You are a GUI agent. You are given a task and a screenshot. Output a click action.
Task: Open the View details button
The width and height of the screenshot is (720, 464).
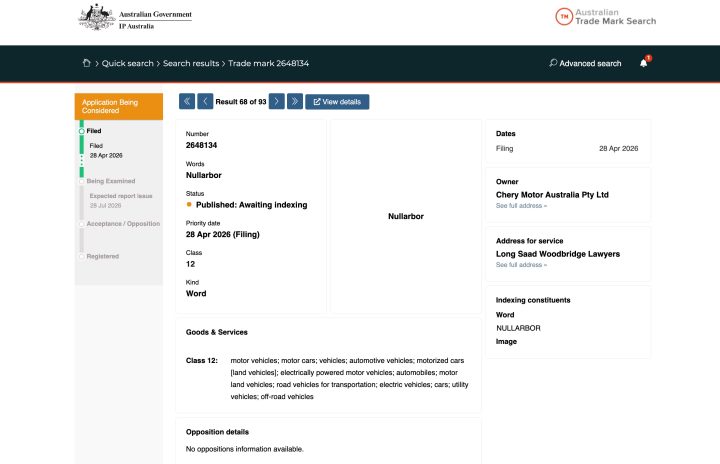click(337, 102)
